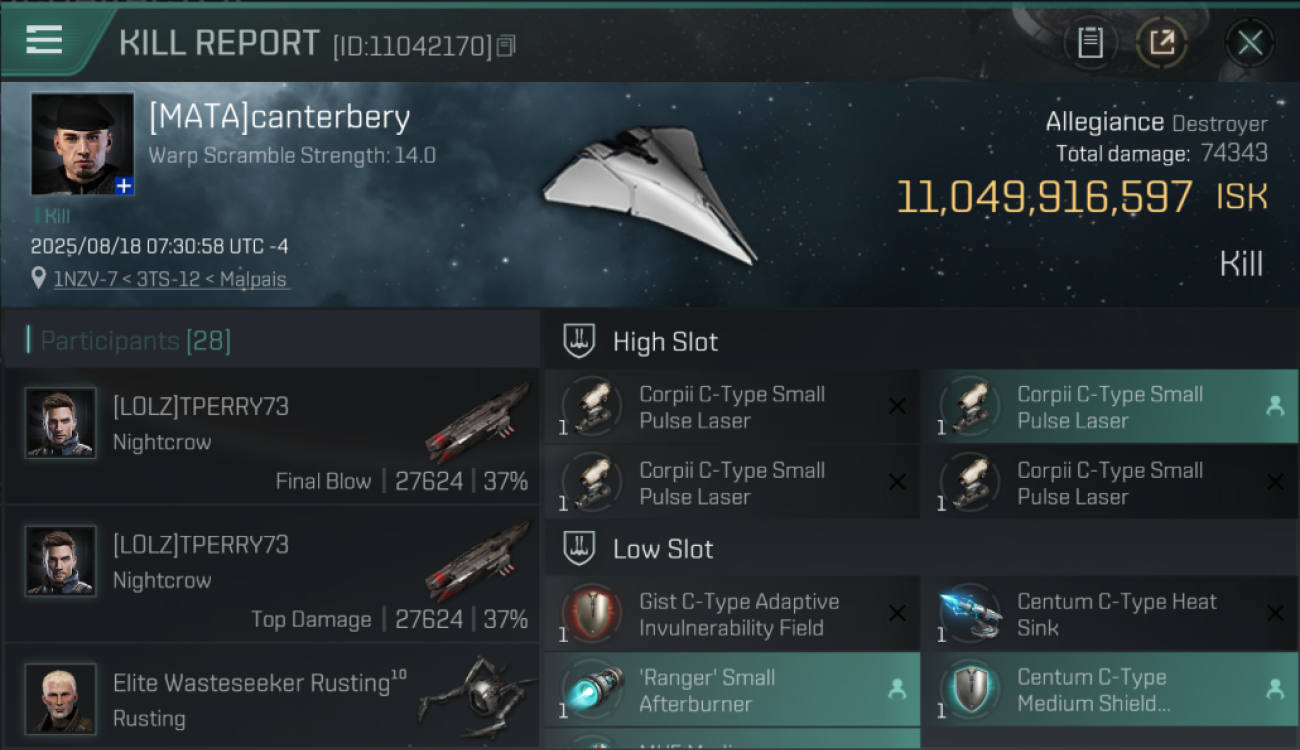Select the Low Slot shield icon
1300x750 pixels.
coord(580,548)
